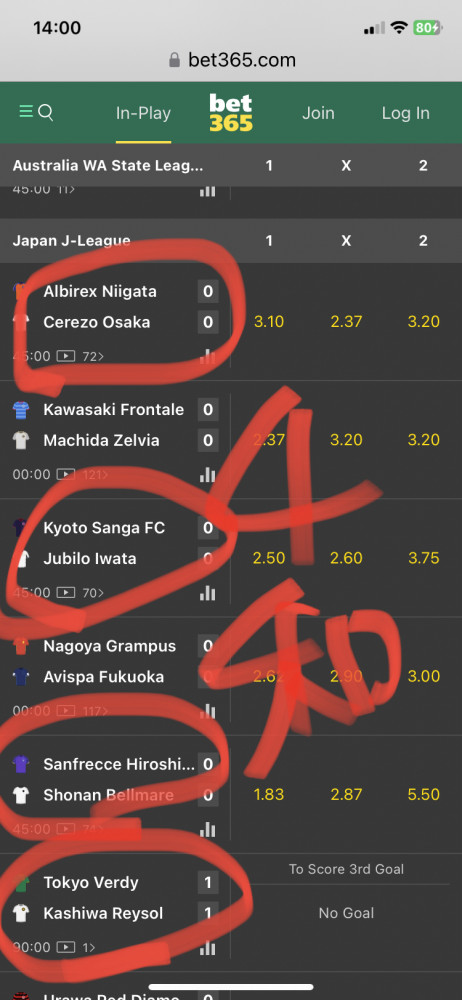Open bet365 logo home
The width and height of the screenshot is (462, 1000).
pyautogui.click(x=231, y=113)
